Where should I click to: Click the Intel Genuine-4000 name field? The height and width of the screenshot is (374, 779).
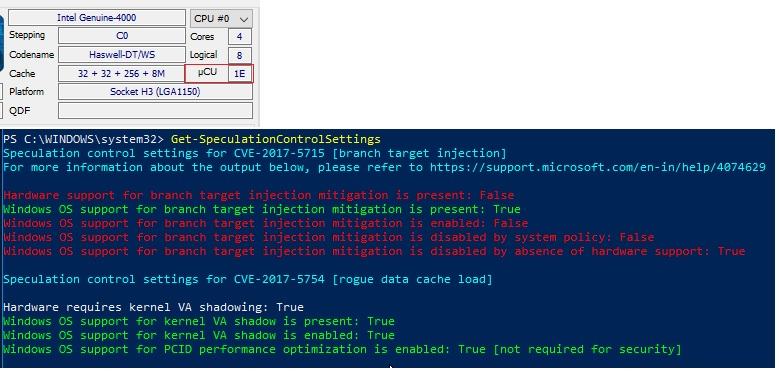click(97, 18)
